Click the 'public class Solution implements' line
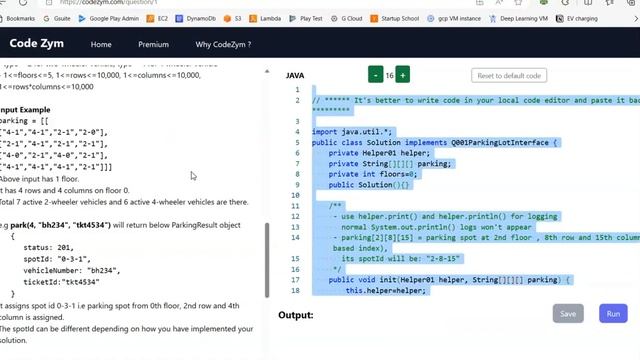Image resolution: width=640 pixels, height=360 pixels. [x=434, y=142]
